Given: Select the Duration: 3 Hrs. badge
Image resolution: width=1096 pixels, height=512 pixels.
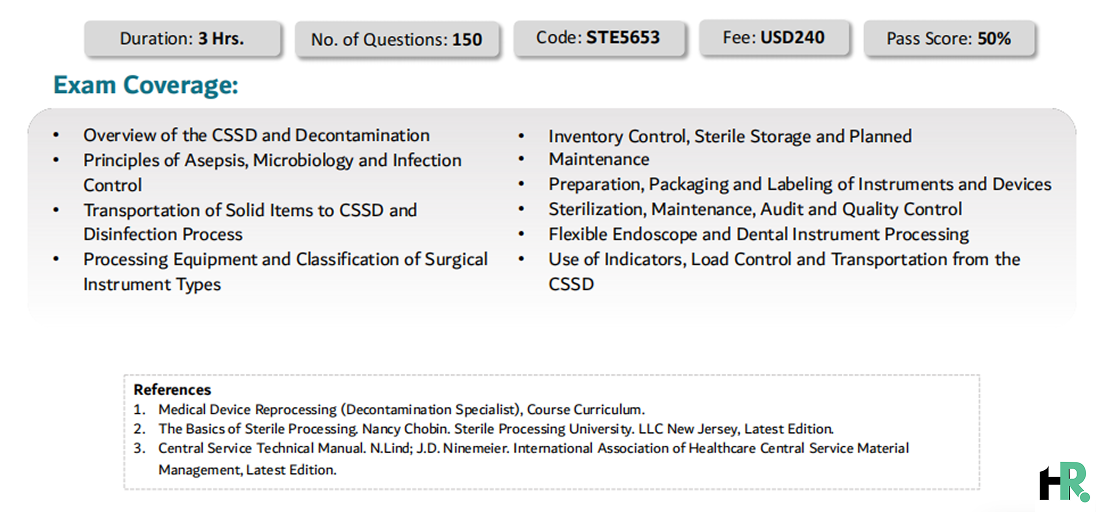Looking at the screenshot, I should click(182, 38).
